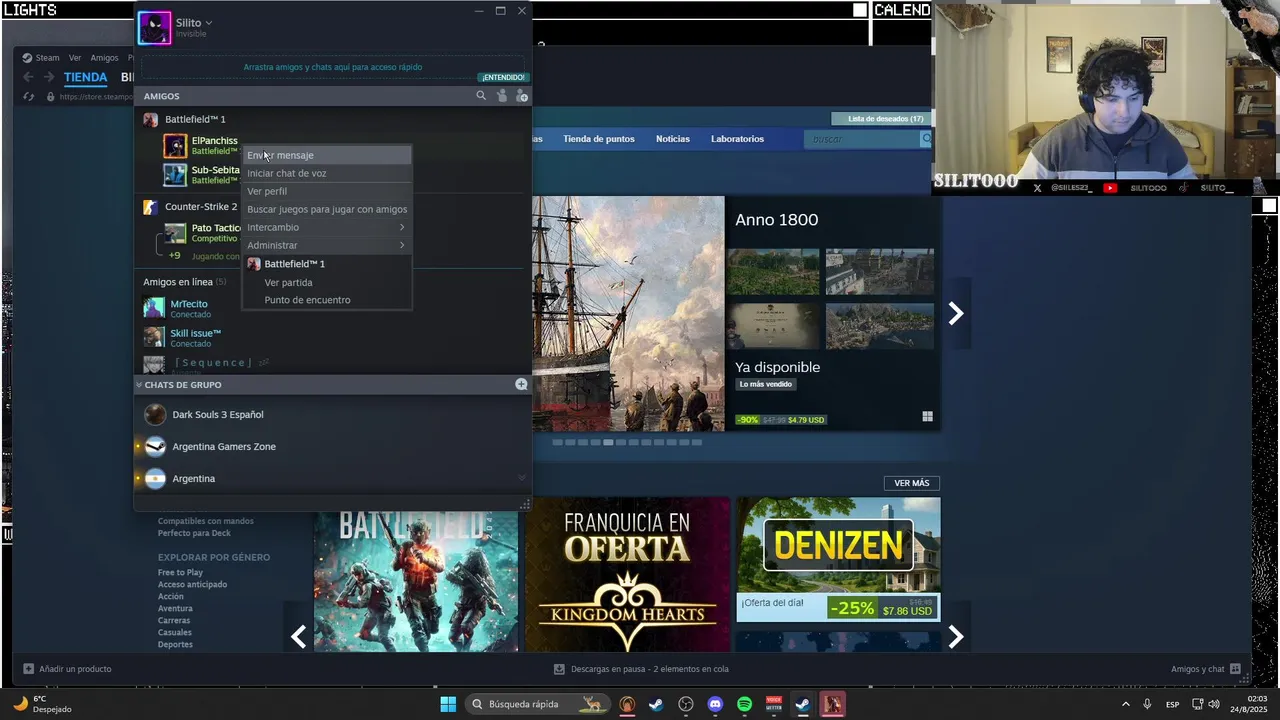Click Descargas en pausa status text
The width and height of the screenshot is (1280, 720).
(x=649, y=669)
